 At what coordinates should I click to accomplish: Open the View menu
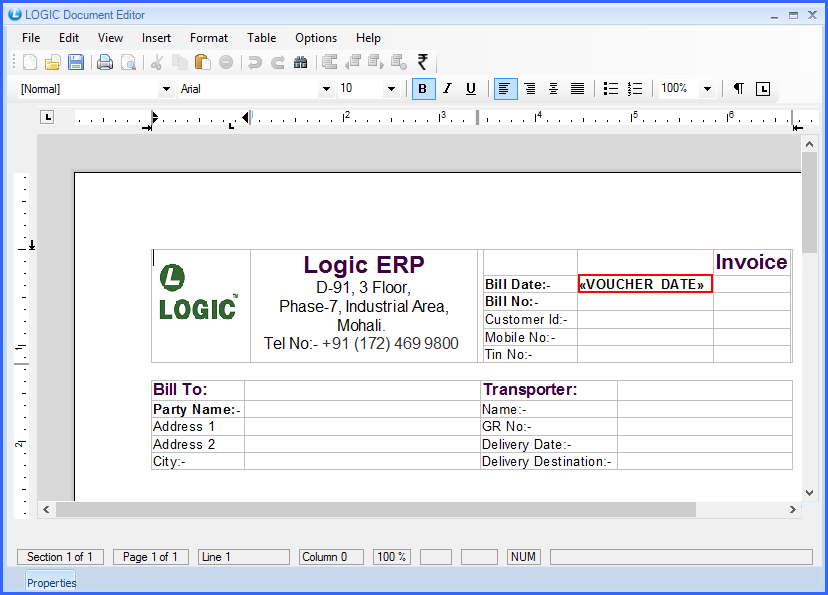pyautogui.click(x=110, y=38)
